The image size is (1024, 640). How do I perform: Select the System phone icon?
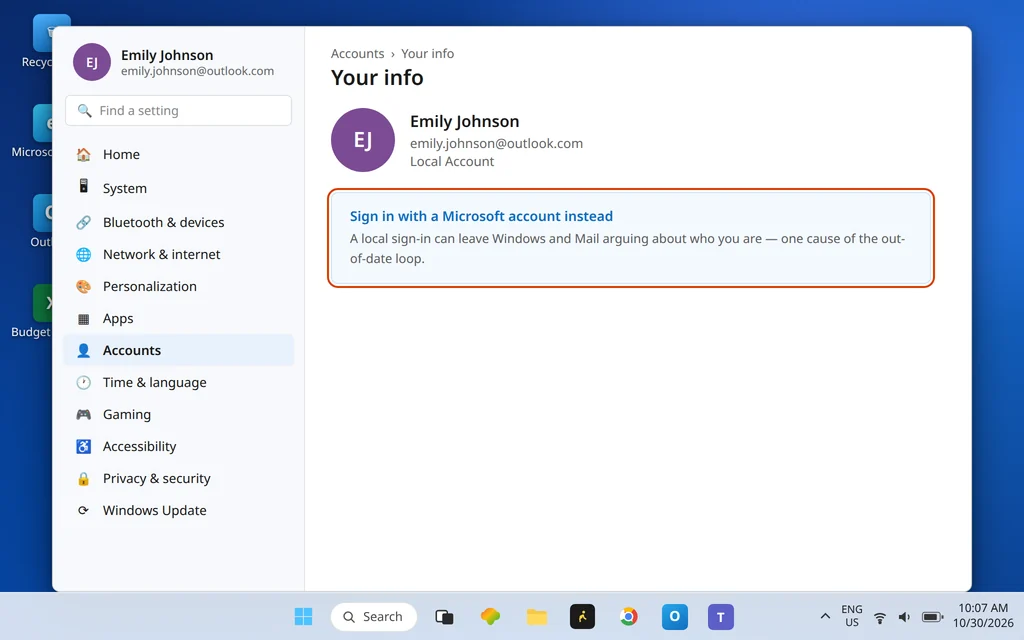[x=84, y=186]
